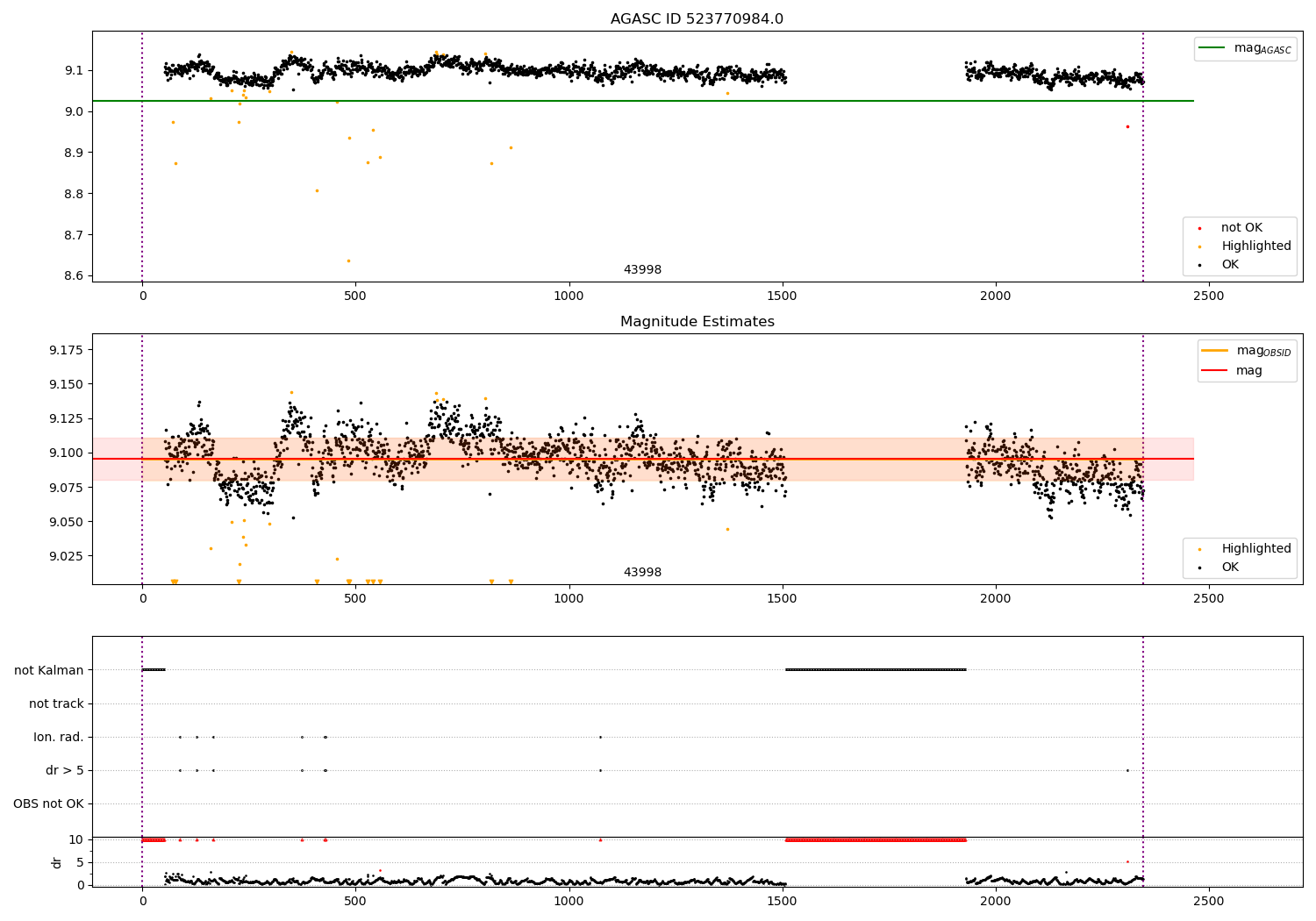The height and width of the screenshot is (921, 1316).
Task: Click the "8.8" y-axis tick in top plot
Action: (74, 194)
